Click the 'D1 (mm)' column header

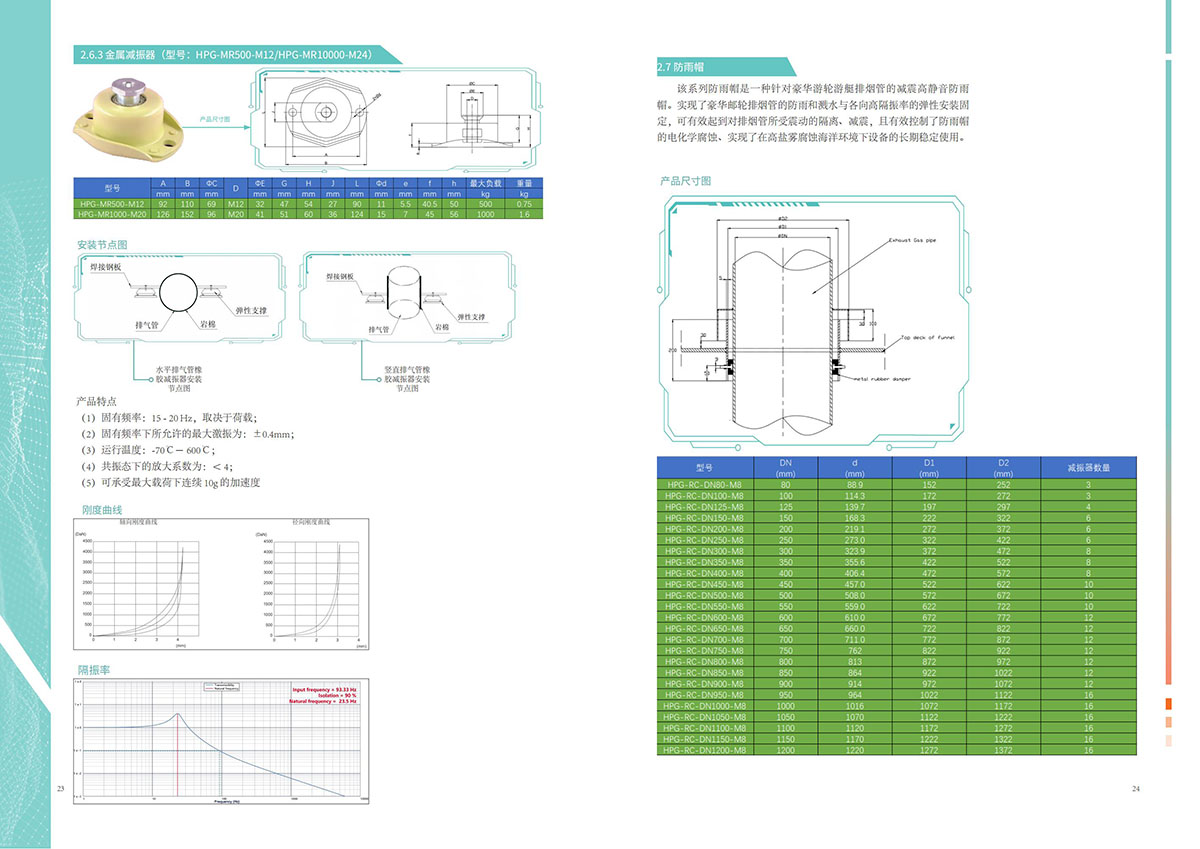point(929,467)
